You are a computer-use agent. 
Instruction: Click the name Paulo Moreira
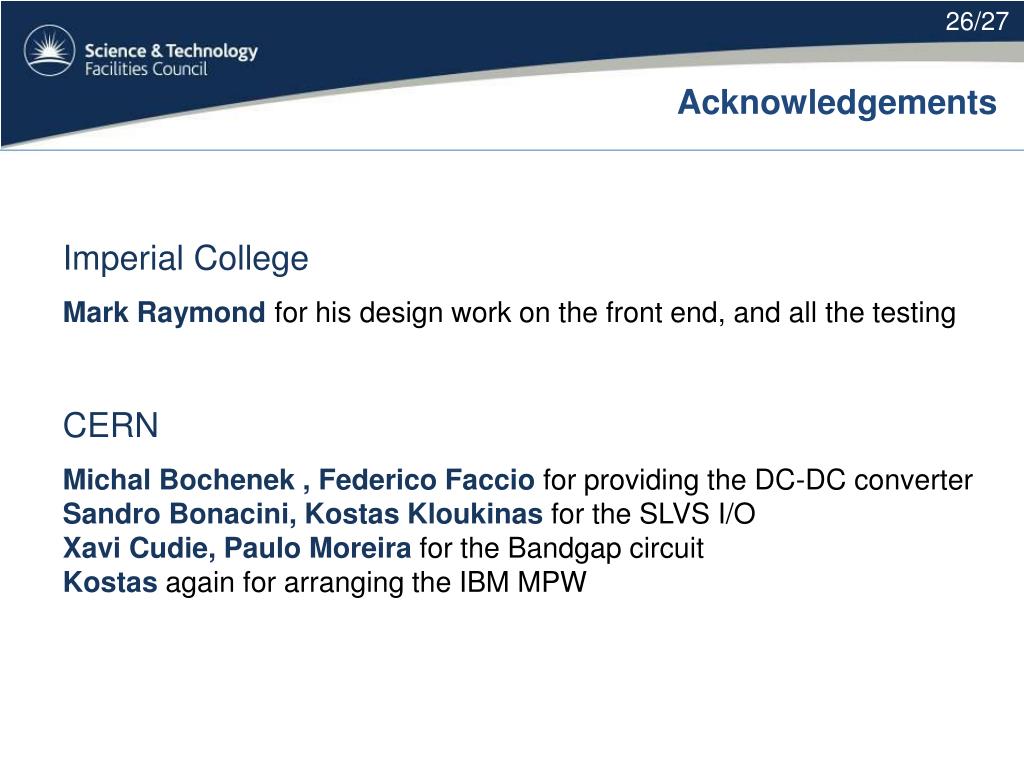pyautogui.click(x=318, y=548)
